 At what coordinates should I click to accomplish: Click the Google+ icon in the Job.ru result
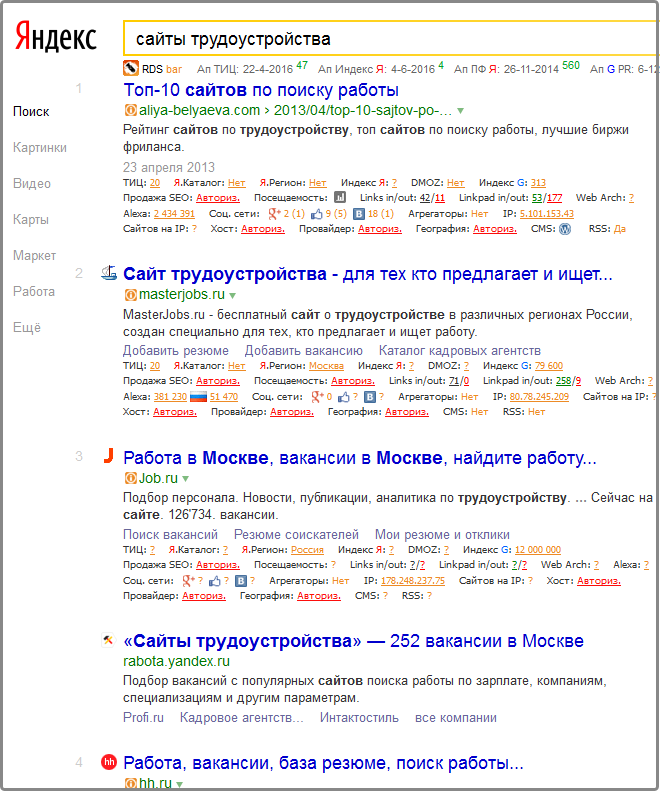point(187,580)
